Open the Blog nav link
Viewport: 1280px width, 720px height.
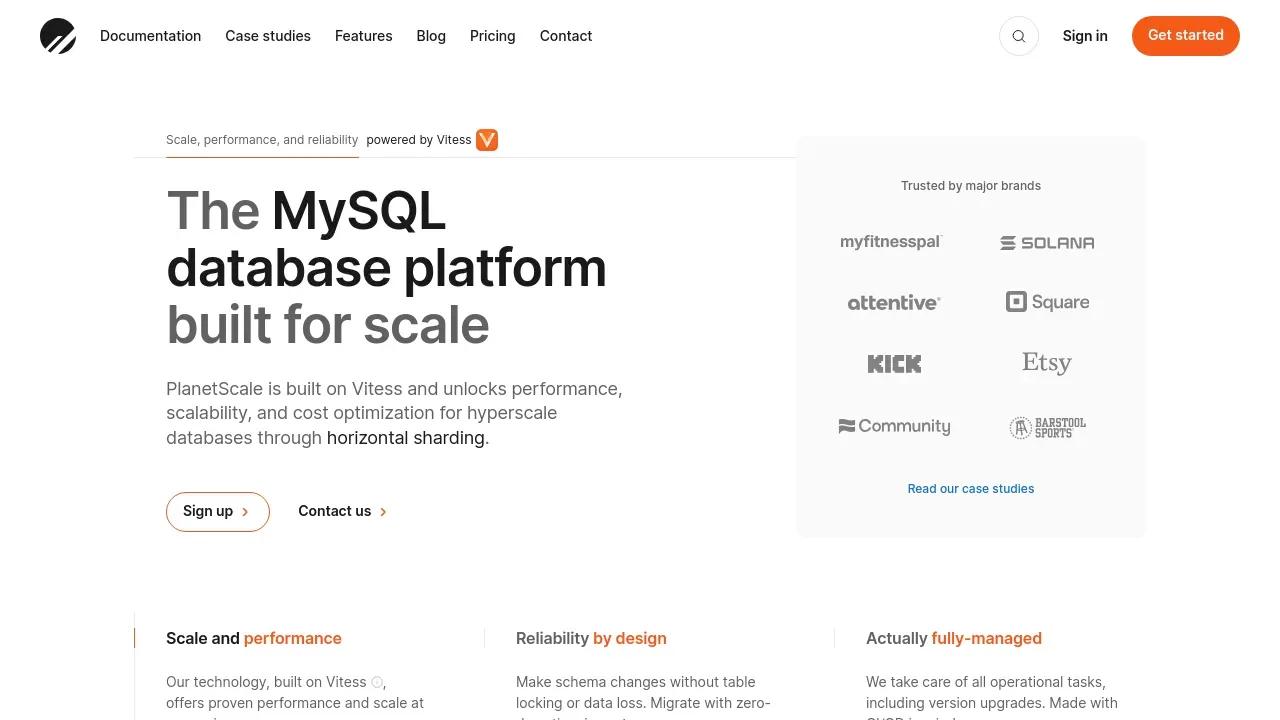(x=431, y=36)
